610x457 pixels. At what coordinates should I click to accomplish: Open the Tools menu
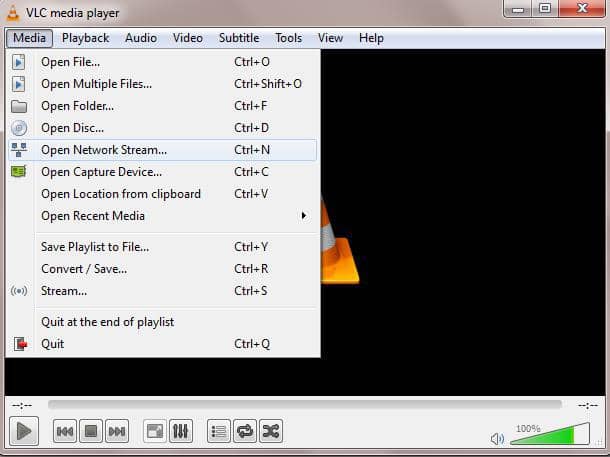click(288, 38)
